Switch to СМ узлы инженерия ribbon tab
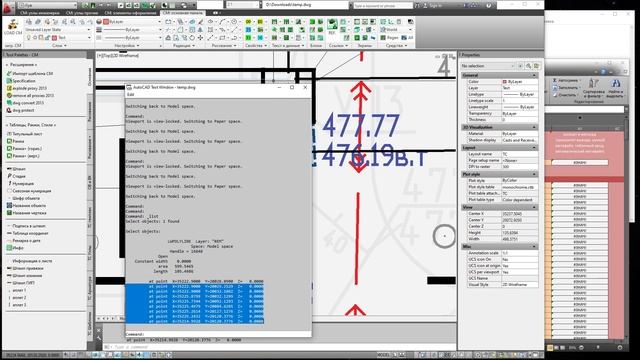The width and height of the screenshot is (640, 360). [x=40, y=13]
